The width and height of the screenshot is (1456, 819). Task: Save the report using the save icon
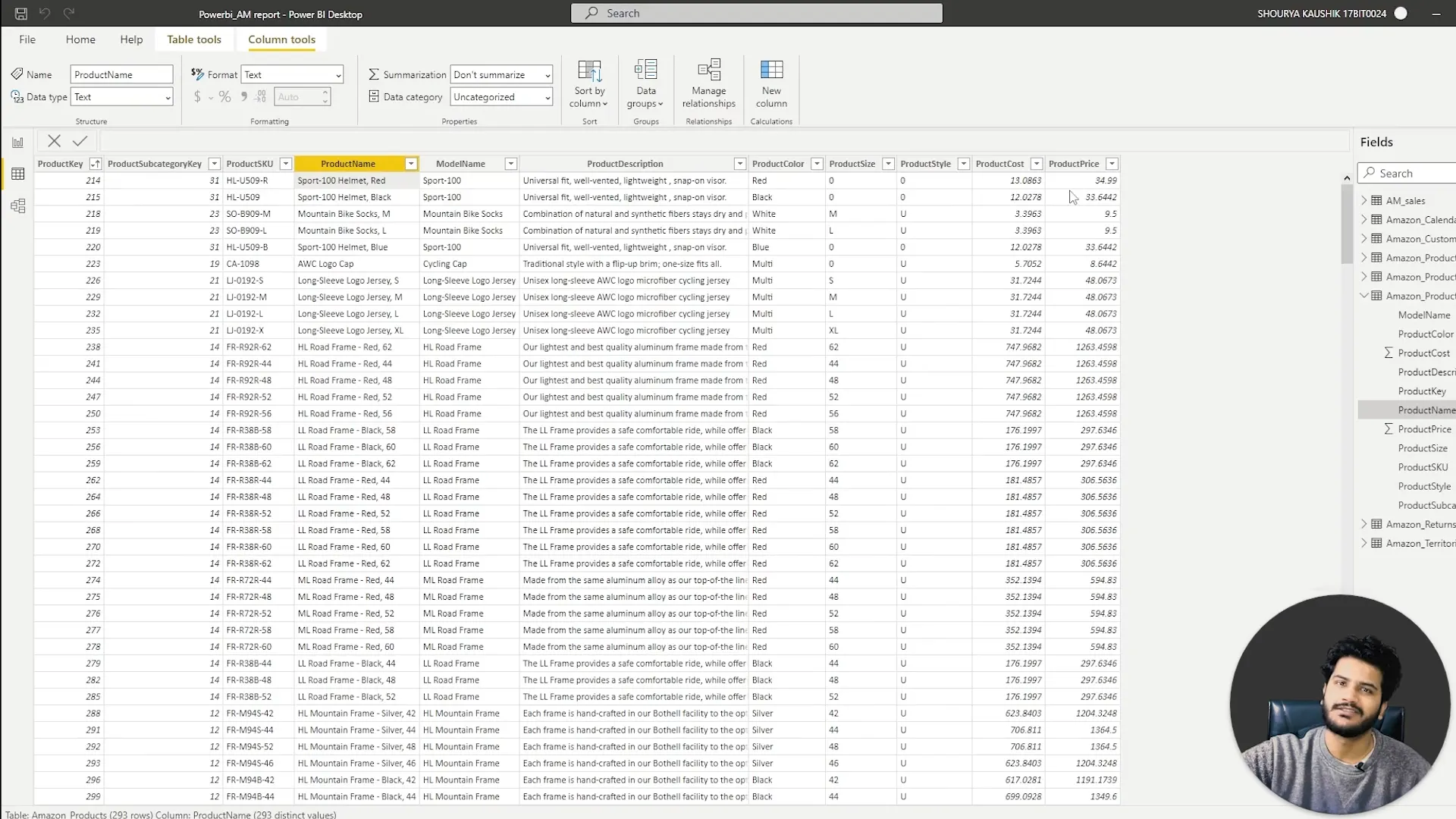pos(20,14)
